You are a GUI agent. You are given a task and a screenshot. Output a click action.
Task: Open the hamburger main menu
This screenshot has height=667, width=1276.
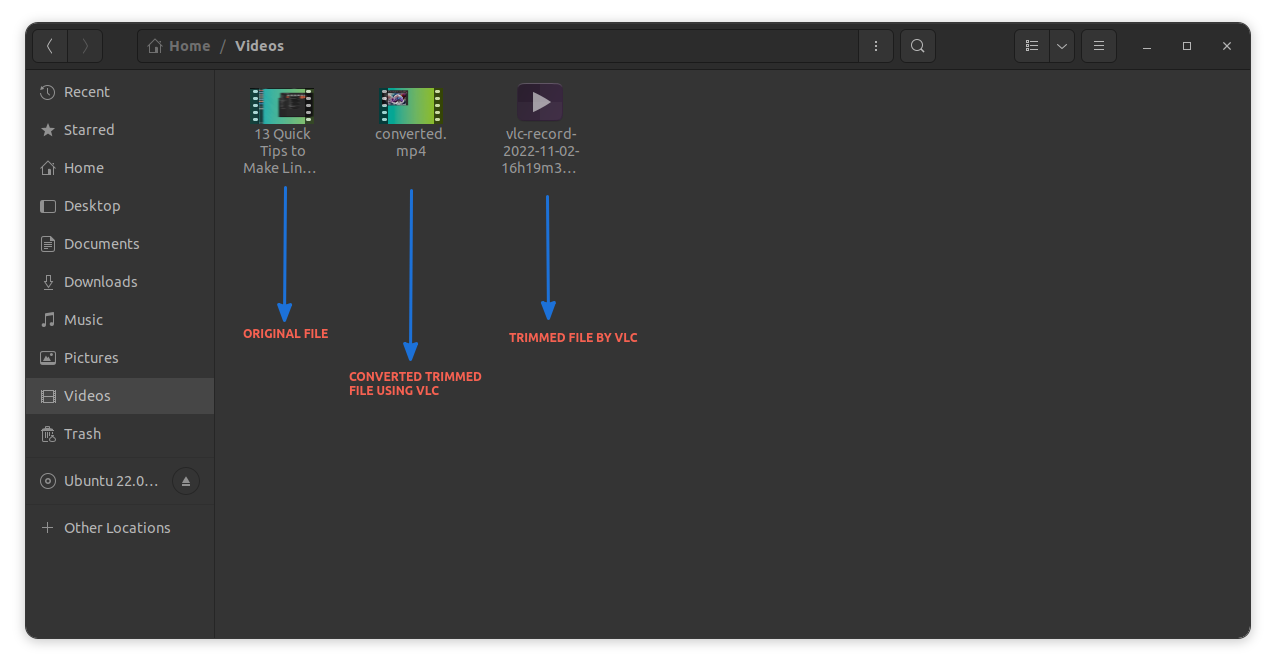tap(1098, 46)
